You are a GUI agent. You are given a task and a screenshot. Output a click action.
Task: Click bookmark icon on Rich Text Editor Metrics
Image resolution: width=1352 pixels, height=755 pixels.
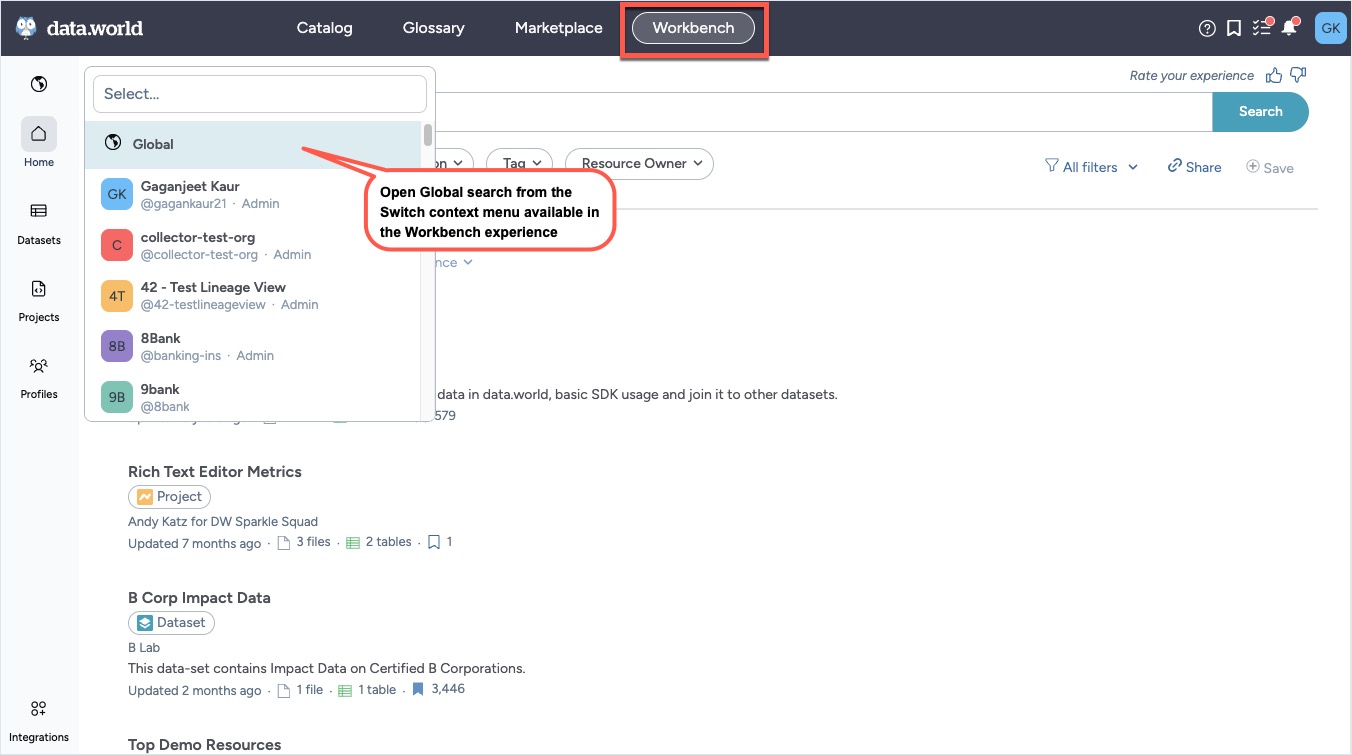[x=433, y=542]
